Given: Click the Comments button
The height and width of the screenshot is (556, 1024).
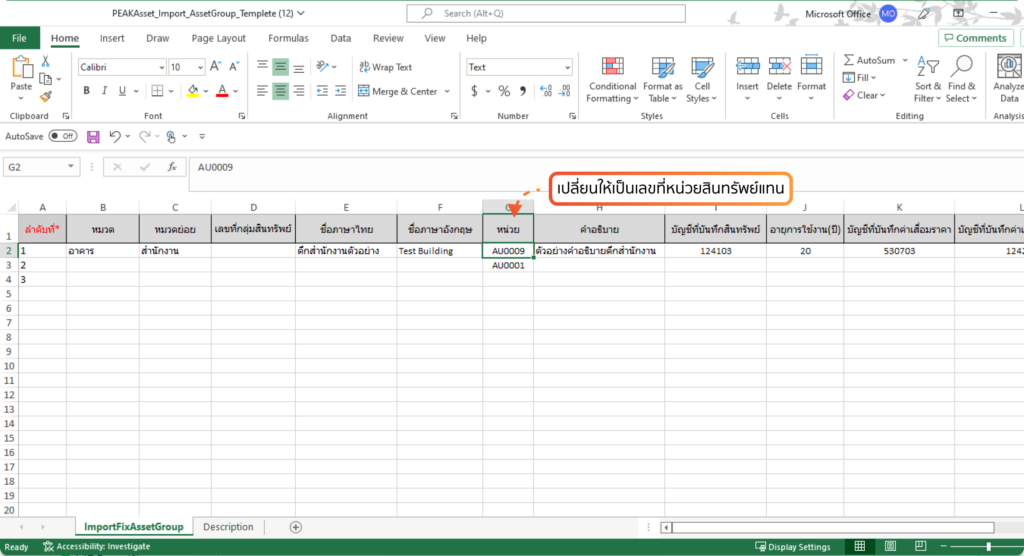Looking at the screenshot, I should click(x=976, y=39).
